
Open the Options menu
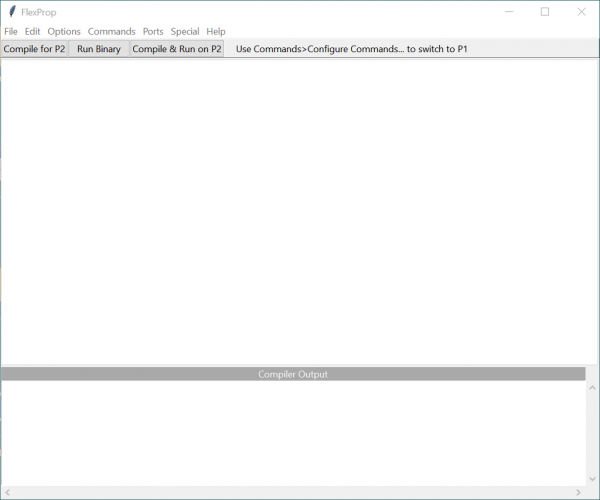(64, 31)
